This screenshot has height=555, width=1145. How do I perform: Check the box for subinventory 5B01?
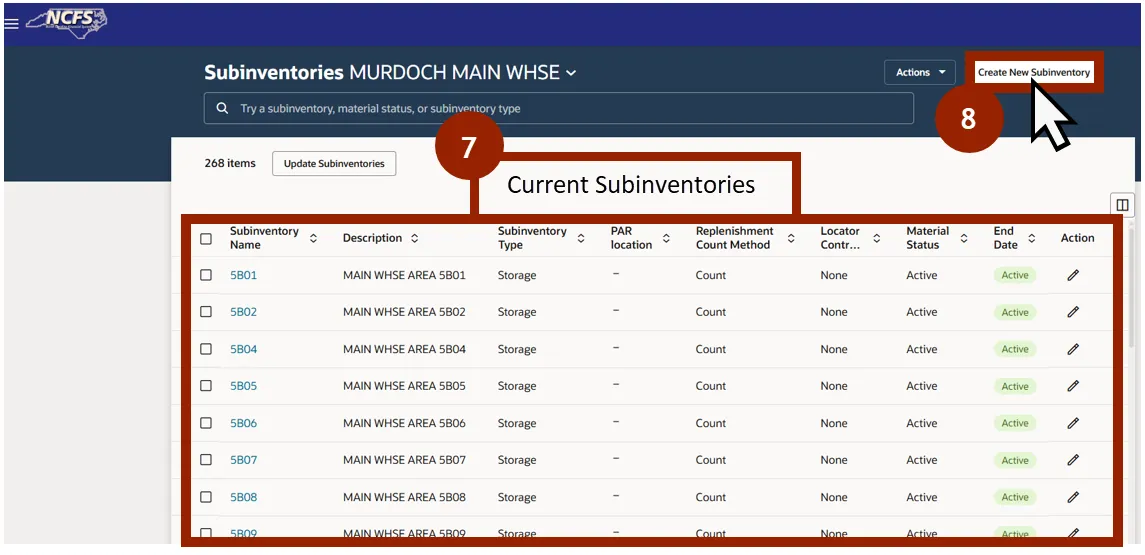click(x=206, y=275)
